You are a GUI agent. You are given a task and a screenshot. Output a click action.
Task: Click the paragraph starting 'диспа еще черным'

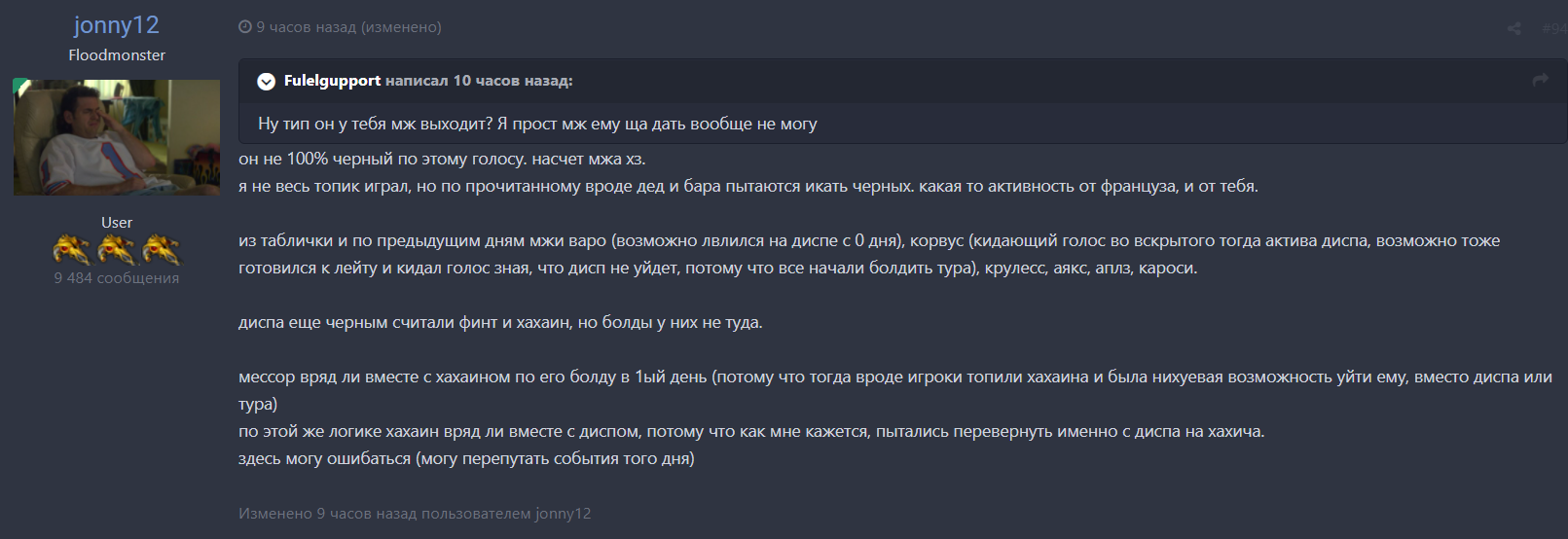tap(500, 322)
